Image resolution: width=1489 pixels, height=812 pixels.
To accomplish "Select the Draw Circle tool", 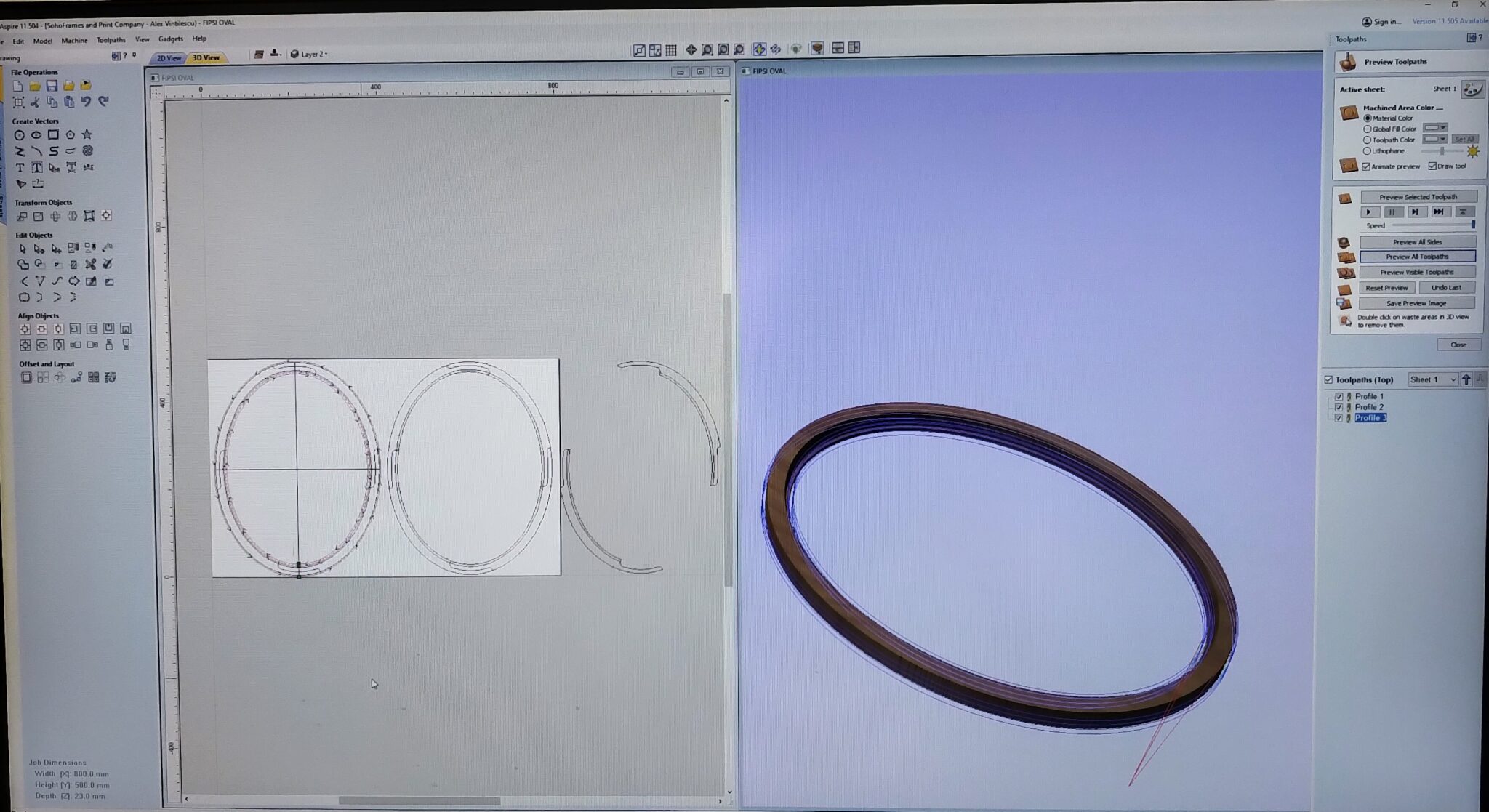I will click(x=20, y=134).
